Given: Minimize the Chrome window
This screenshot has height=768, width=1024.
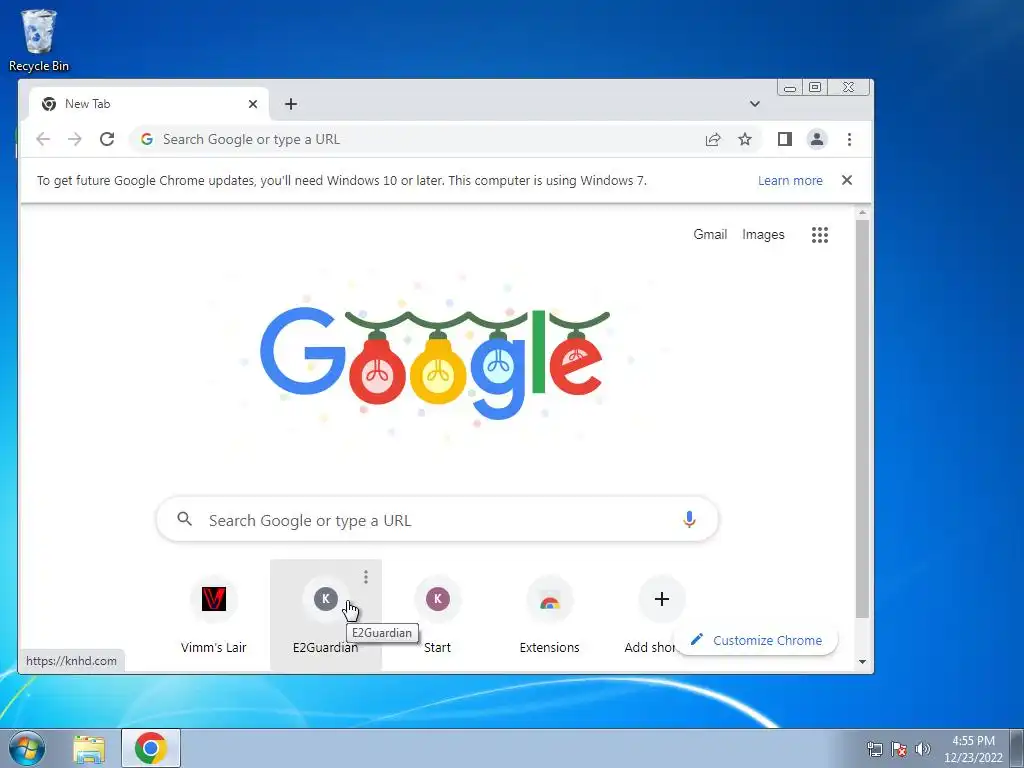Looking at the screenshot, I should pos(790,88).
